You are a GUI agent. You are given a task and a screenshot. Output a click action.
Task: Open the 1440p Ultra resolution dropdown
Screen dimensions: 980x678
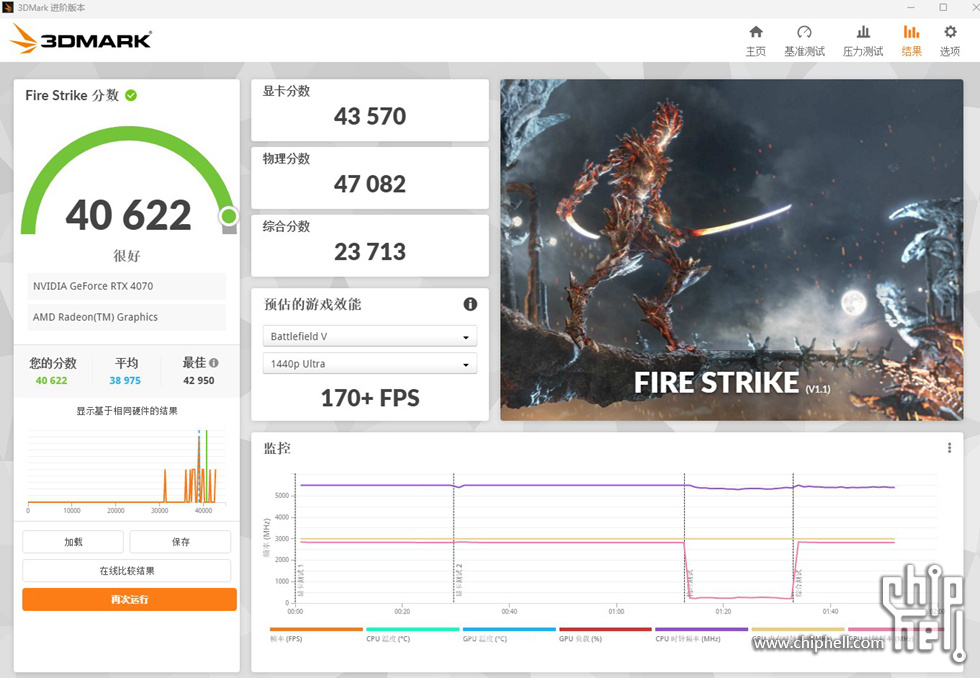pos(370,364)
